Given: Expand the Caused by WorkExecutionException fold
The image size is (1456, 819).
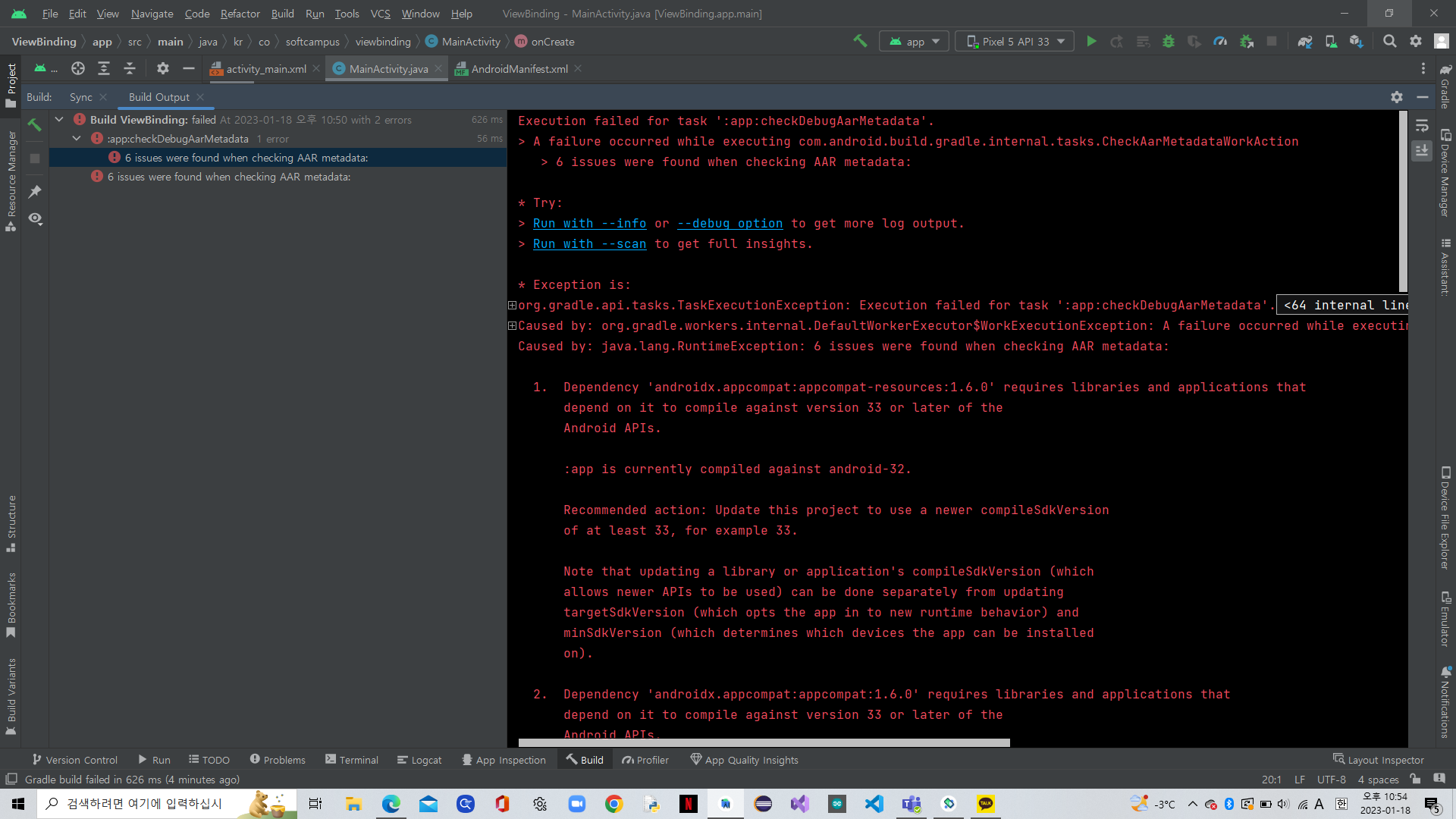Looking at the screenshot, I should (512, 326).
